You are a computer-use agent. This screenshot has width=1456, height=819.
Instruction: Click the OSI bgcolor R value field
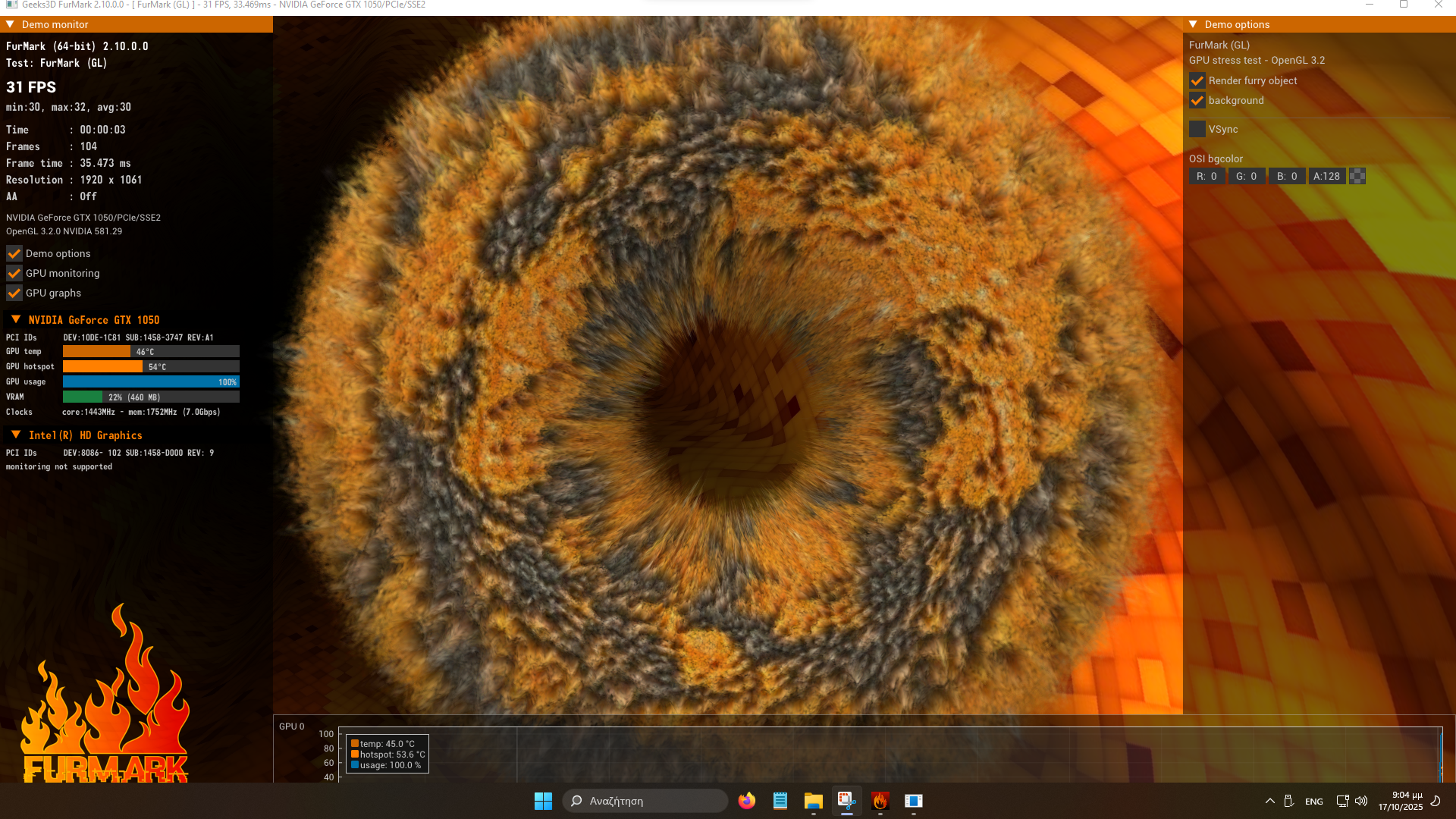[x=1207, y=176]
